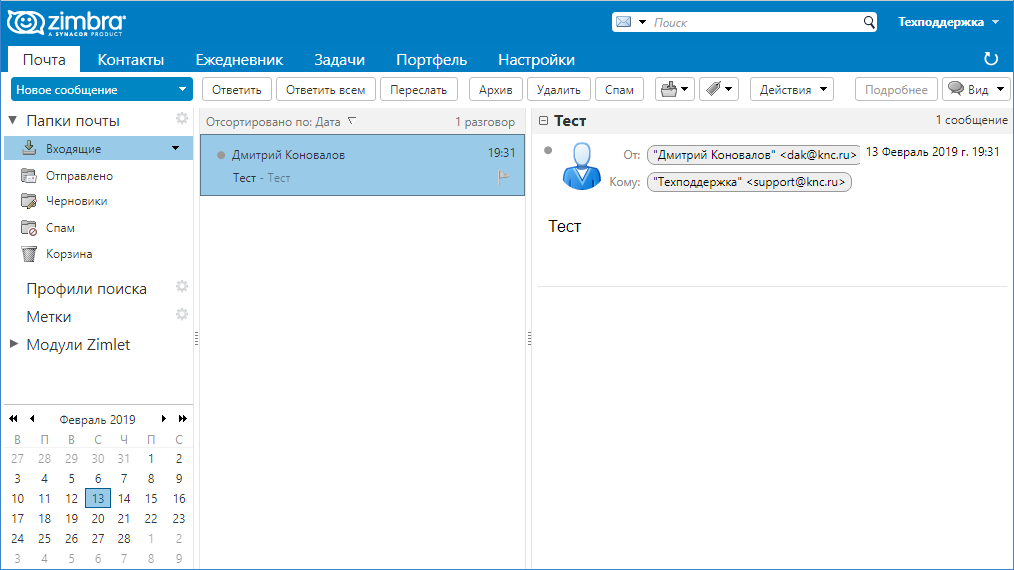
Task: Toggle the read dot in the message header
Action: point(548,151)
